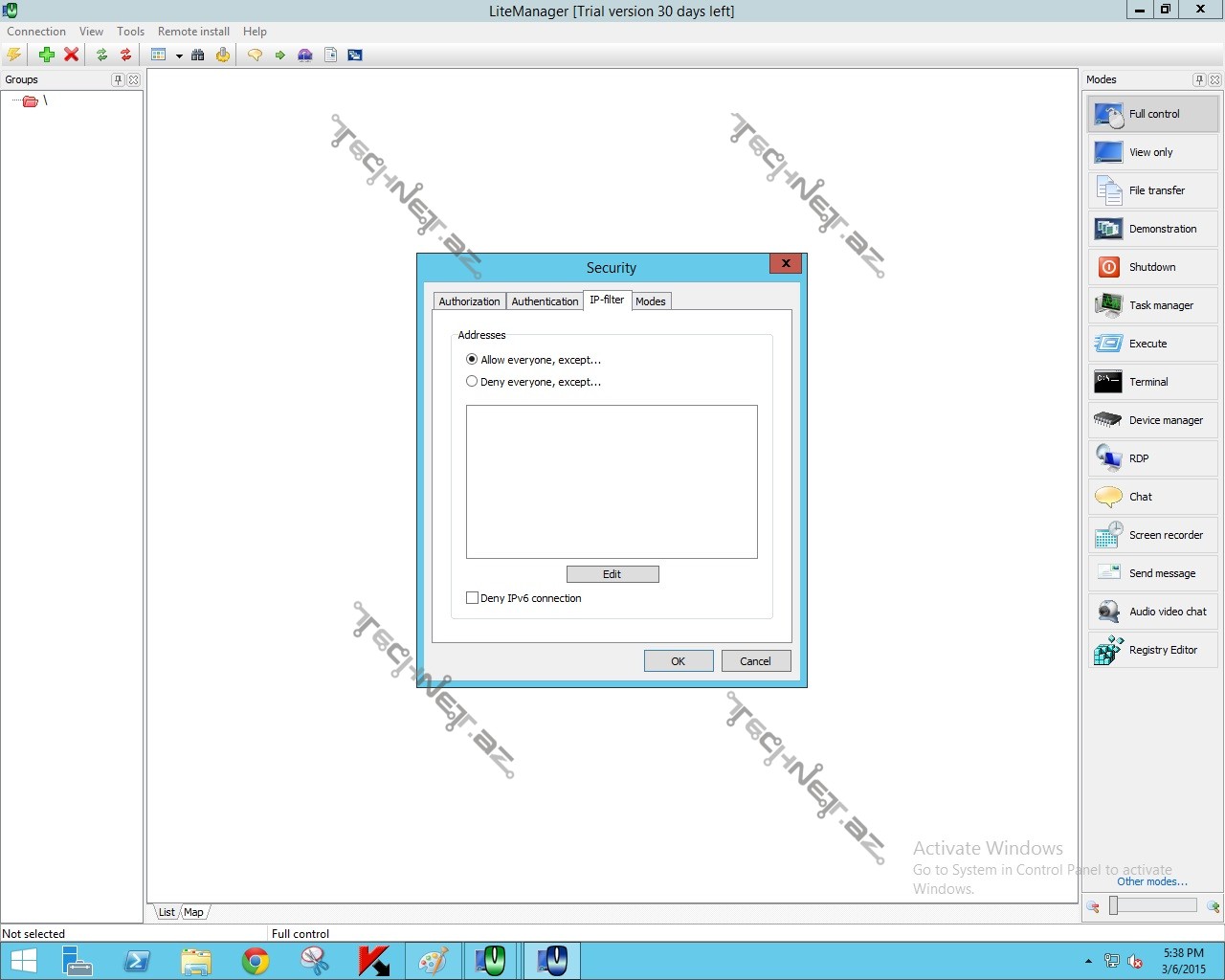1225x980 pixels.
Task: Select the Terminal mode icon
Action: tap(1108, 382)
